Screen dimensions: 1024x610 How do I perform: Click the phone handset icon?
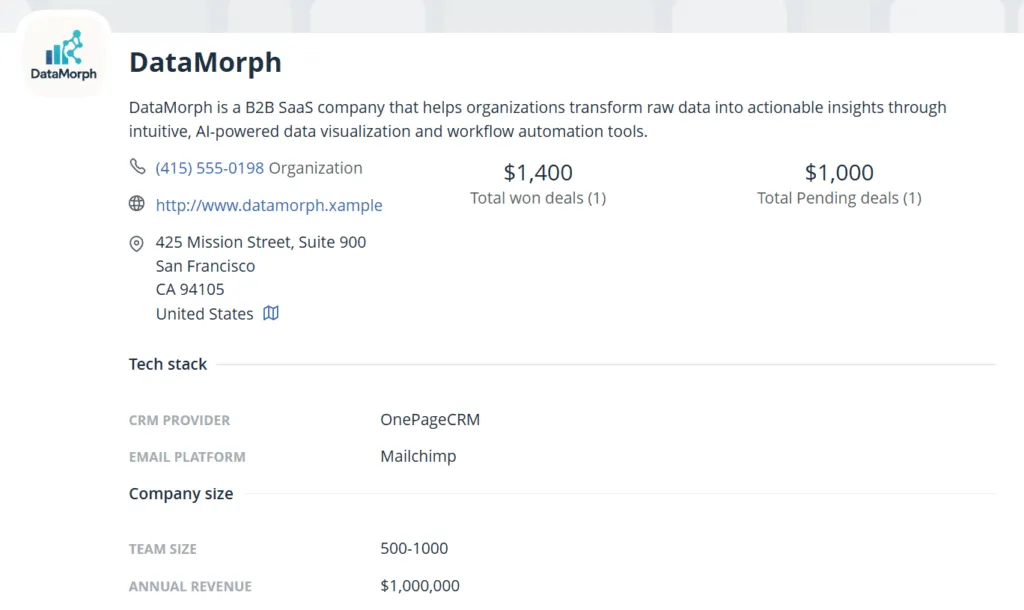point(136,167)
